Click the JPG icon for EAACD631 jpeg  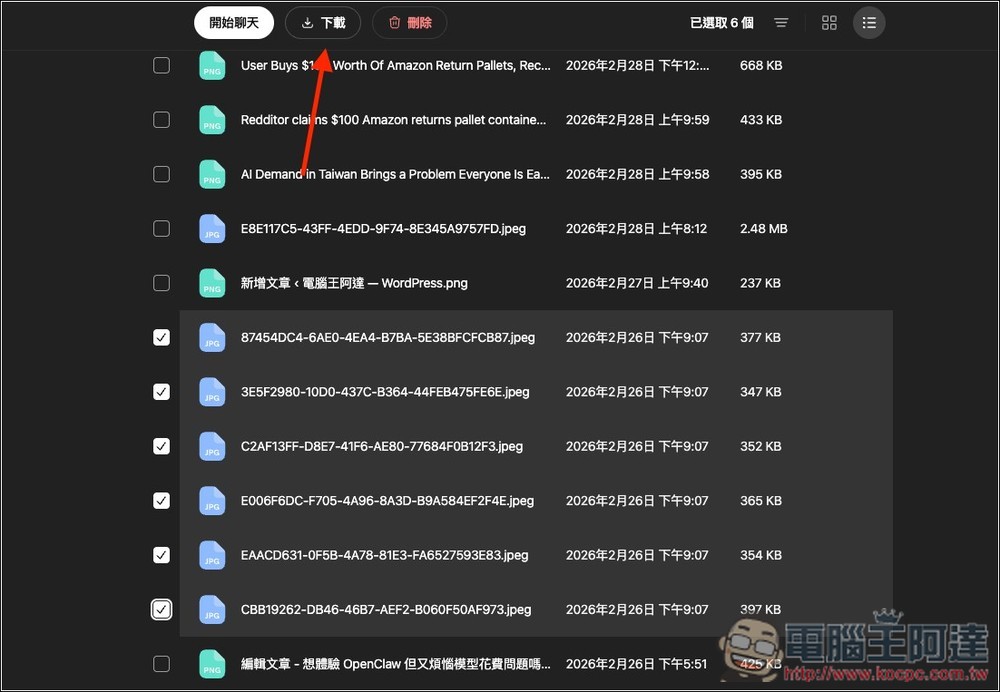212,555
